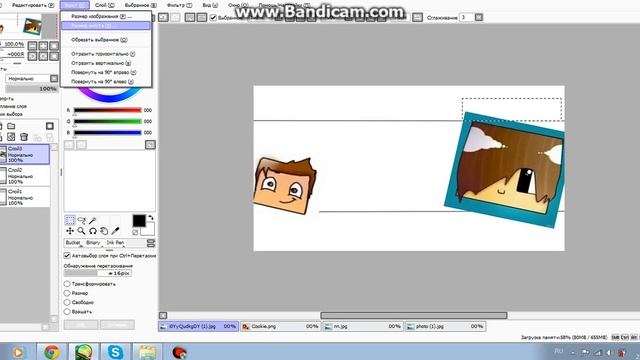This screenshot has height=360, width=640.
Task: Select the Hand tool
Action: (x=104, y=231)
